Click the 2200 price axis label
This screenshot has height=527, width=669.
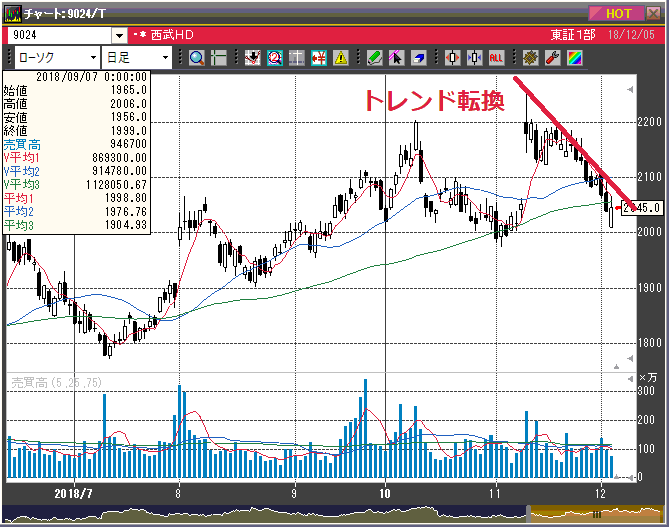649,122
